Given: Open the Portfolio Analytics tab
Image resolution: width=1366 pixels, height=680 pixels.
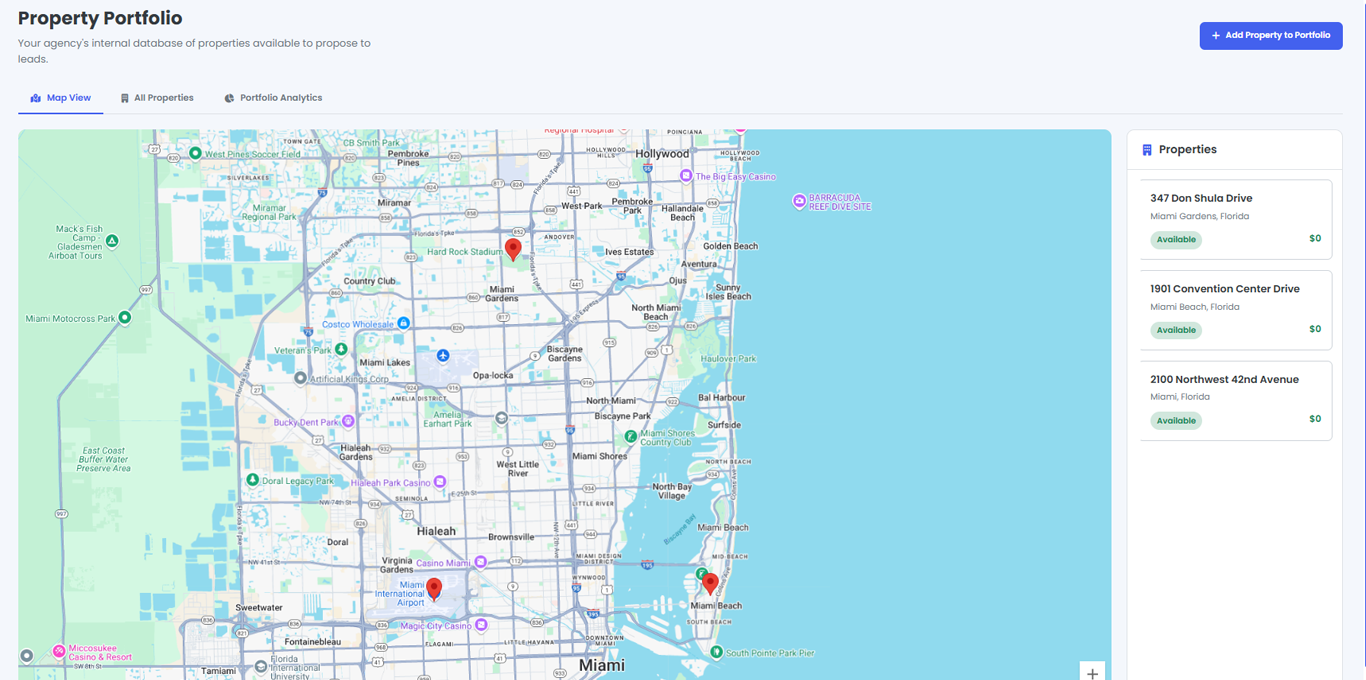Looking at the screenshot, I should click(273, 98).
